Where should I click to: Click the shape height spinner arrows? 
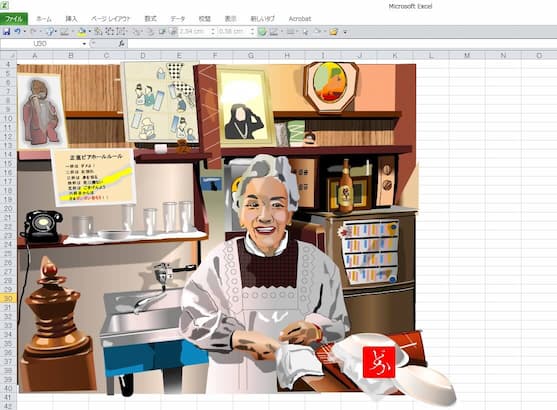pyautogui.click(x=213, y=32)
